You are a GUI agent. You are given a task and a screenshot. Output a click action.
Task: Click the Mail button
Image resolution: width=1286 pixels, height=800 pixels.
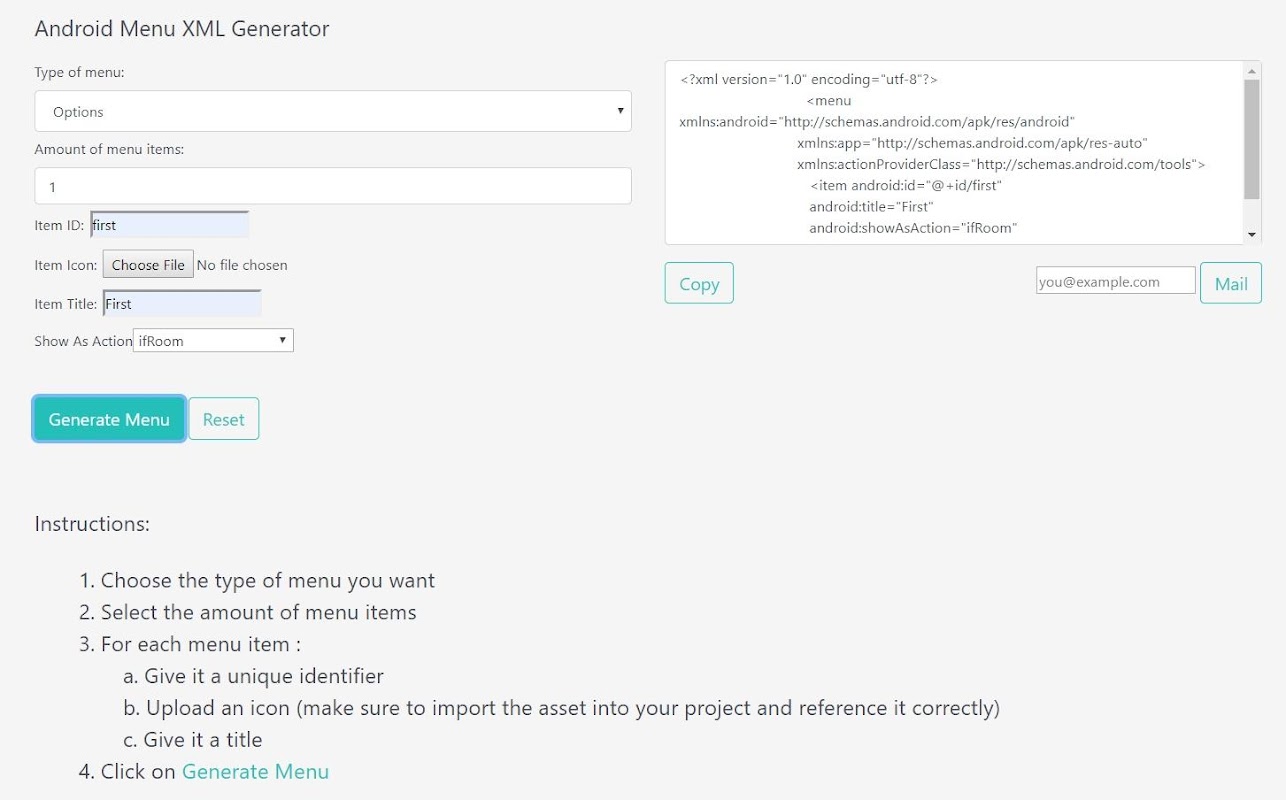click(x=1231, y=283)
